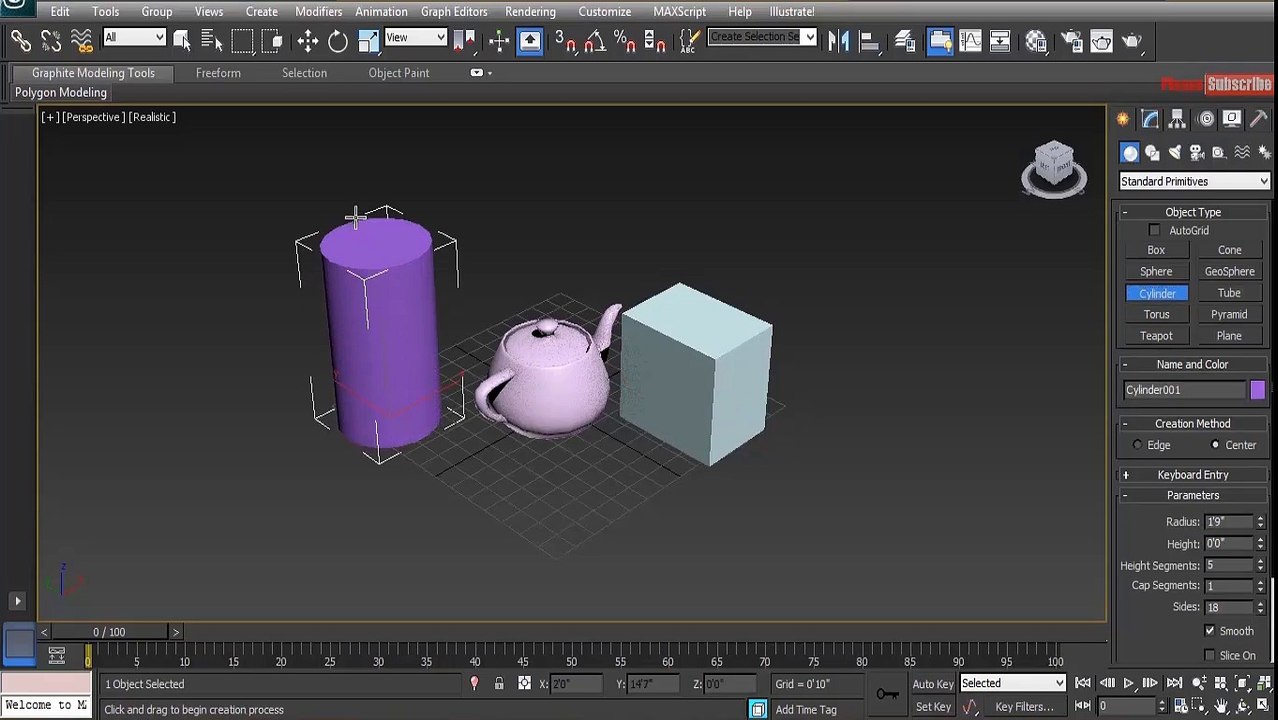
Task: Switch to the Freeform ribbon tab
Action: tap(218, 73)
